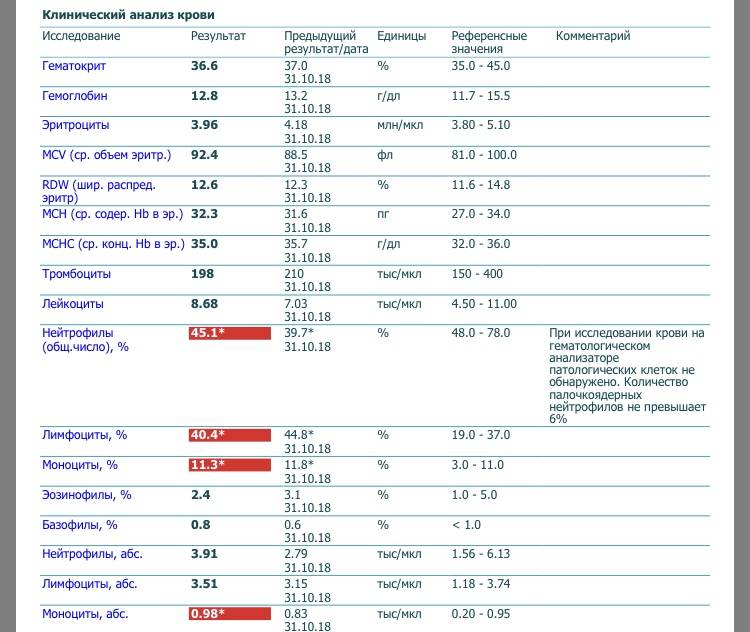
Task: Open MCV (ср. объем эритр.) link
Action: pos(106,155)
